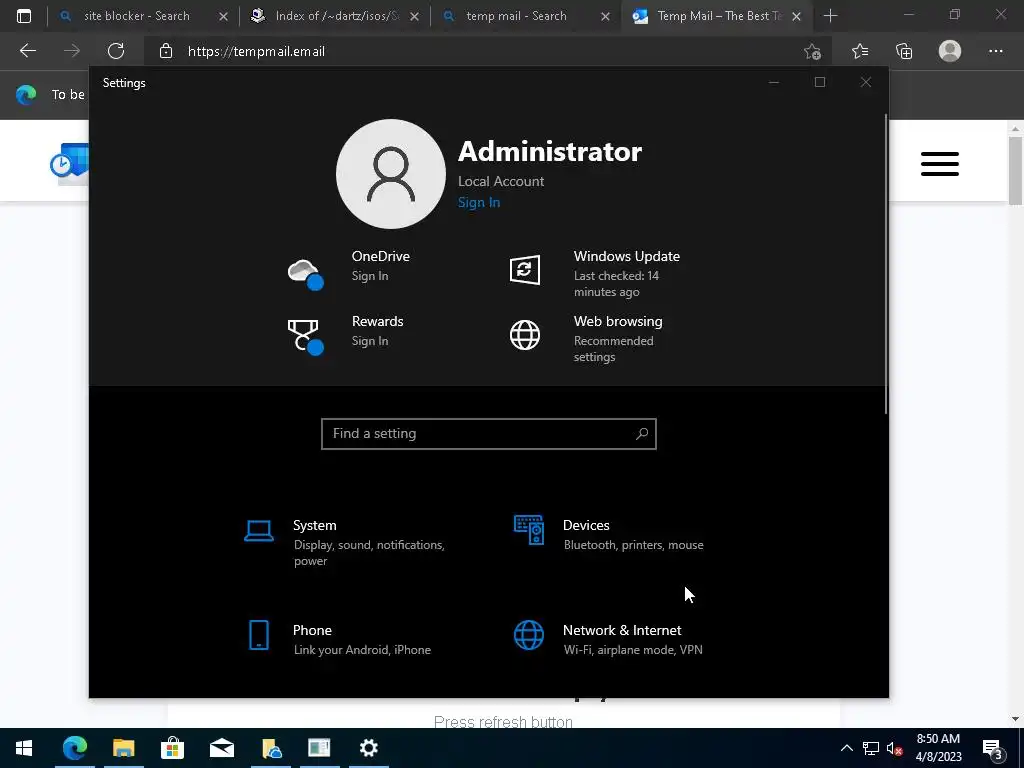Image resolution: width=1024 pixels, height=768 pixels.
Task: Click the muted volume icon in system tray
Action: 893,749
